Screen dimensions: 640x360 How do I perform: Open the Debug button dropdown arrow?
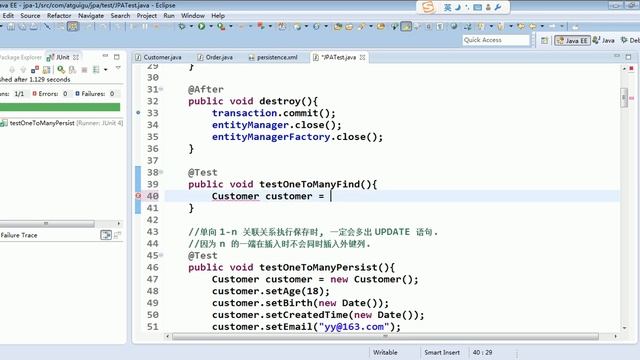pyautogui.click(x=191, y=27)
